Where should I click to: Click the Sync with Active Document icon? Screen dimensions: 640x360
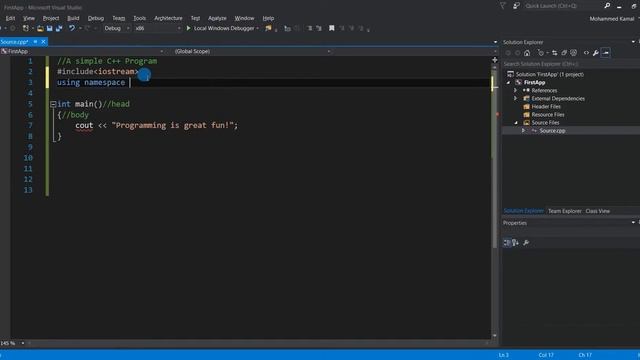554,53
